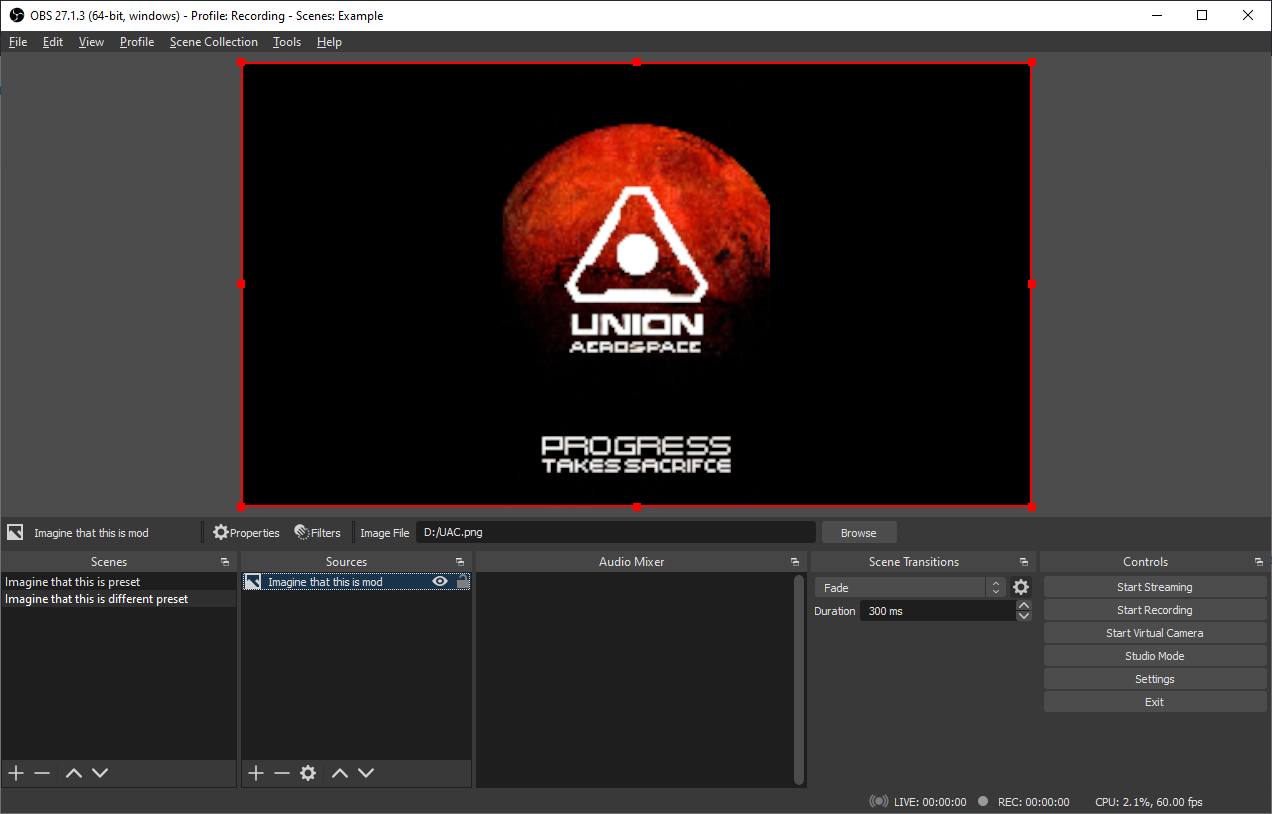Screen dimensions: 1272x814
Task: Open the Scene Collection menu
Action: click(214, 42)
